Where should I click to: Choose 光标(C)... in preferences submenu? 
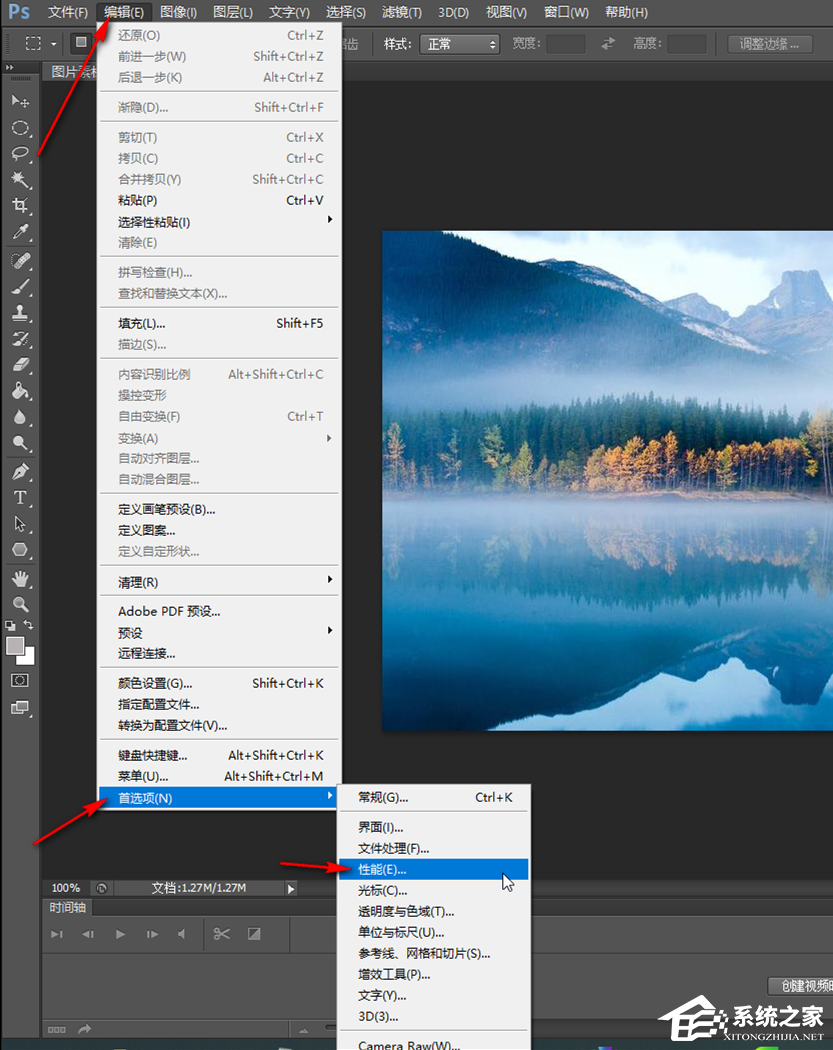click(x=433, y=890)
